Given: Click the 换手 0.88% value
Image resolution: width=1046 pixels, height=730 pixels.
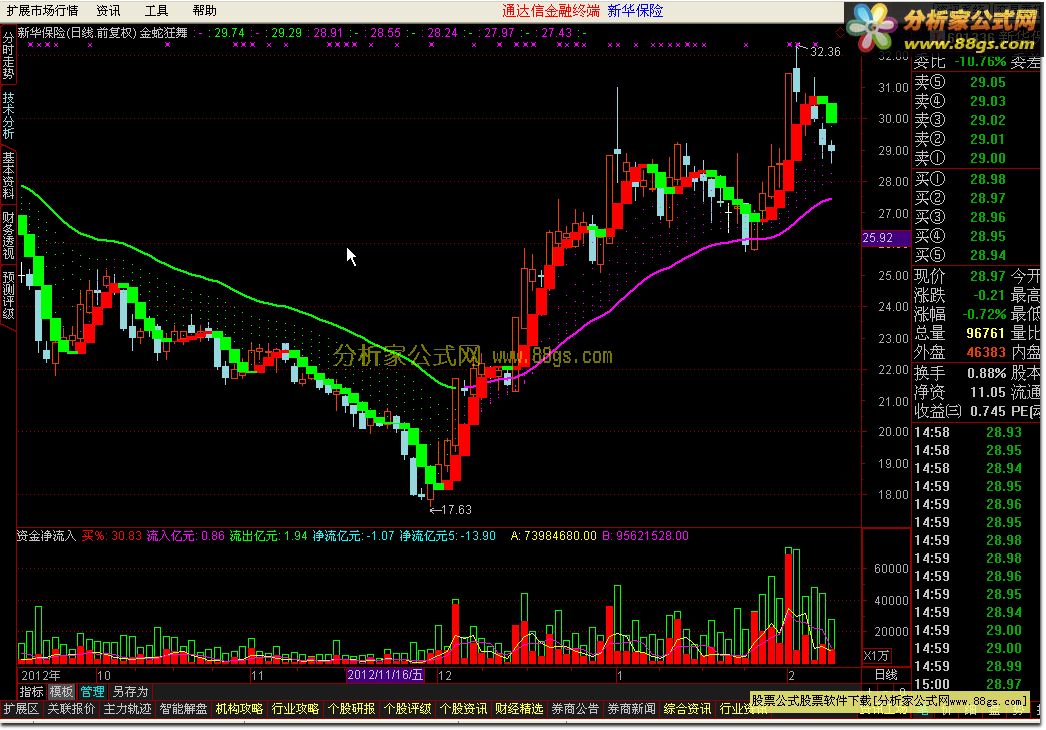Looking at the screenshot, I should (x=987, y=373).
